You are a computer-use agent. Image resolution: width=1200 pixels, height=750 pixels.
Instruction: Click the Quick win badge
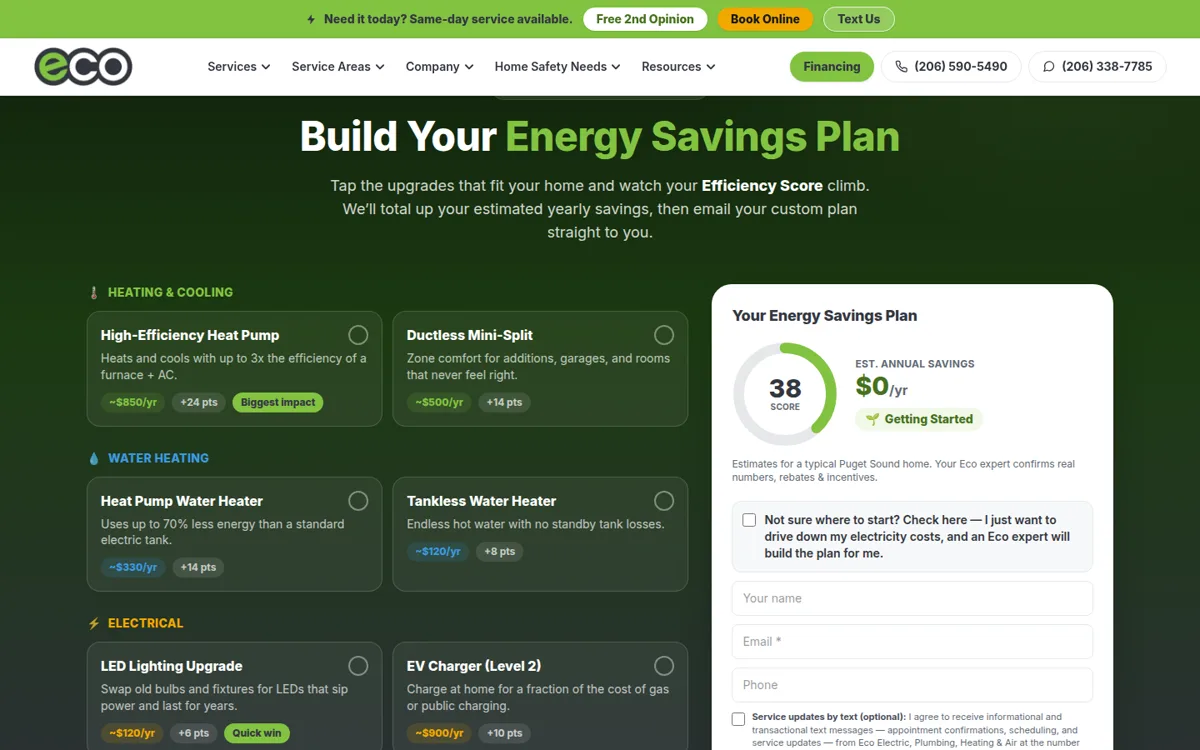(x=257, y=733)
